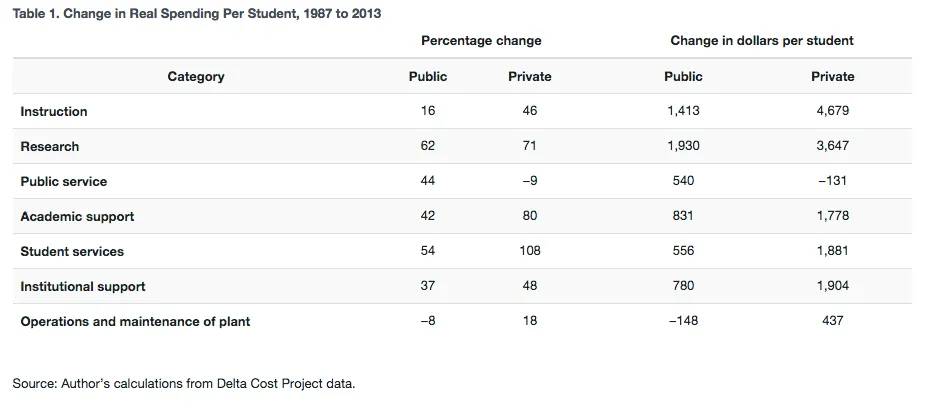Click the 108 Student services cell
The width and height of the screenshot is (925, 406).
tap(530, 251)
